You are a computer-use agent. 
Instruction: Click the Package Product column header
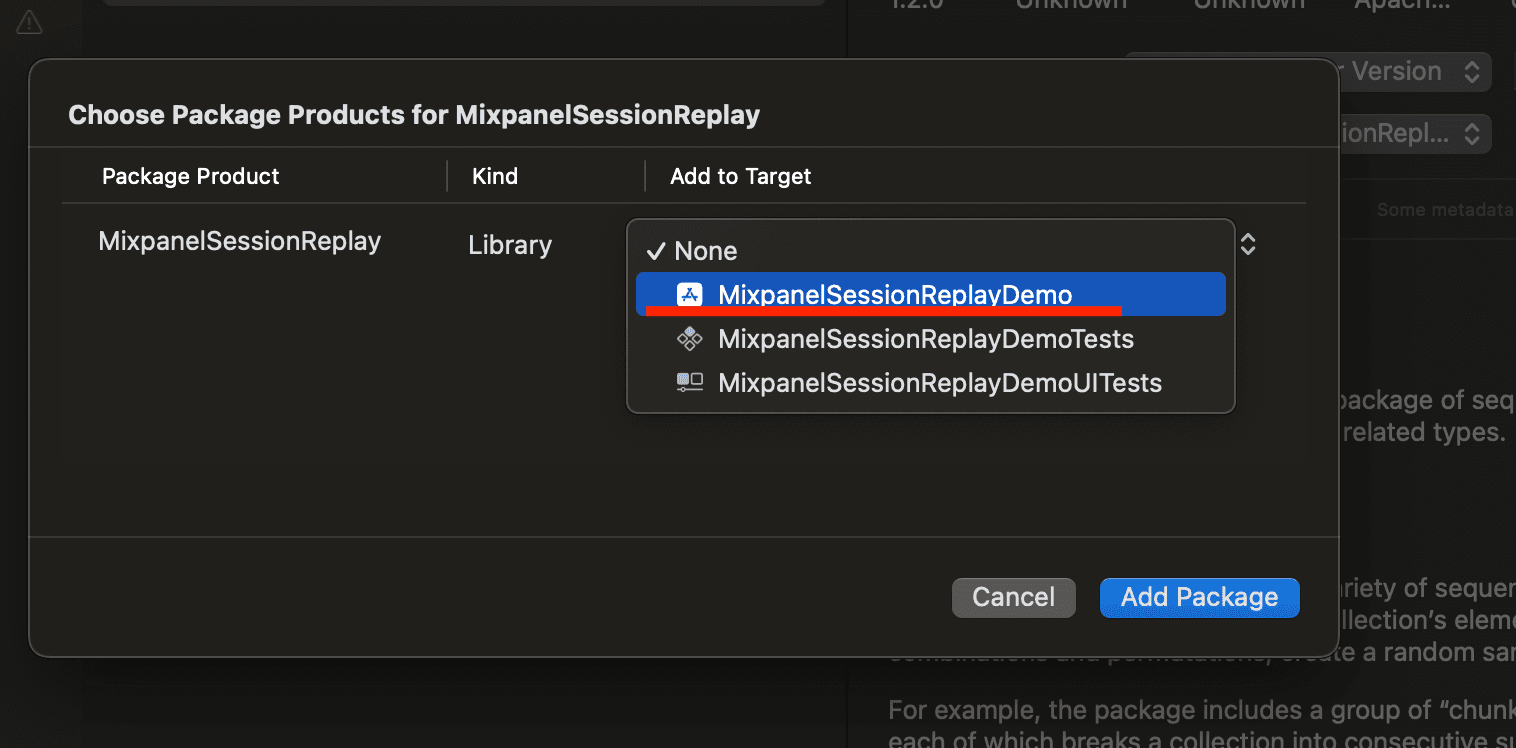[191, 176]
